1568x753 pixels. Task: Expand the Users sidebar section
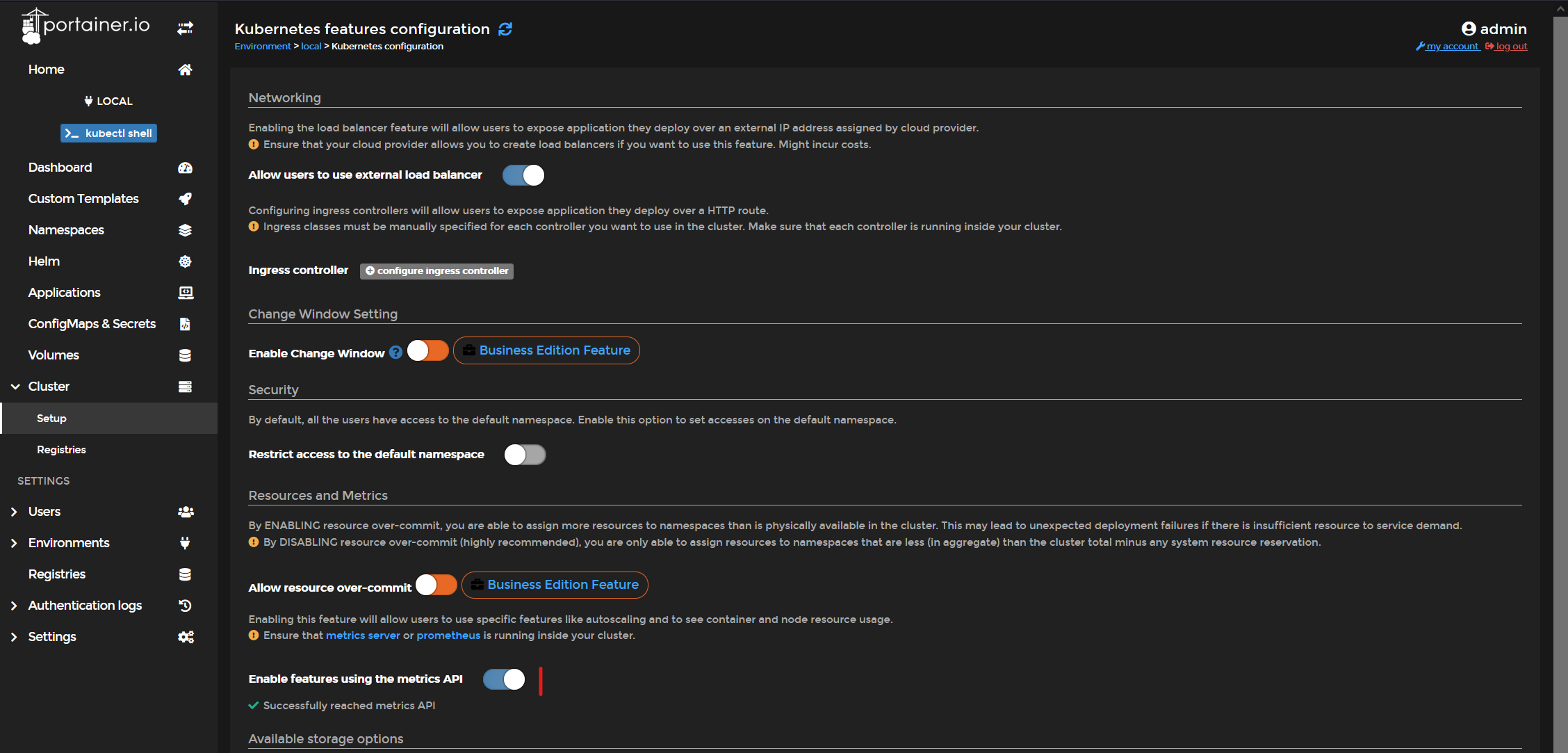pyautogui.click(x=14, y=512)
